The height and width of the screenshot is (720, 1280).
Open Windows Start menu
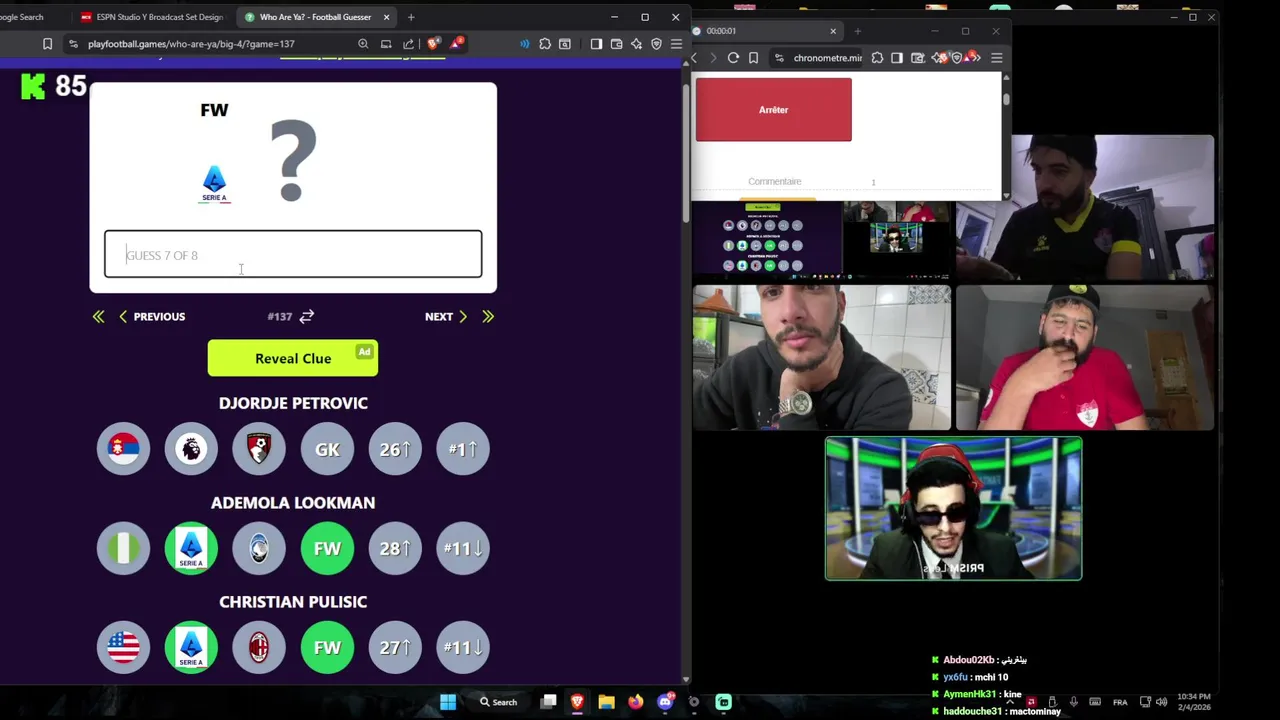pos(448,702)
